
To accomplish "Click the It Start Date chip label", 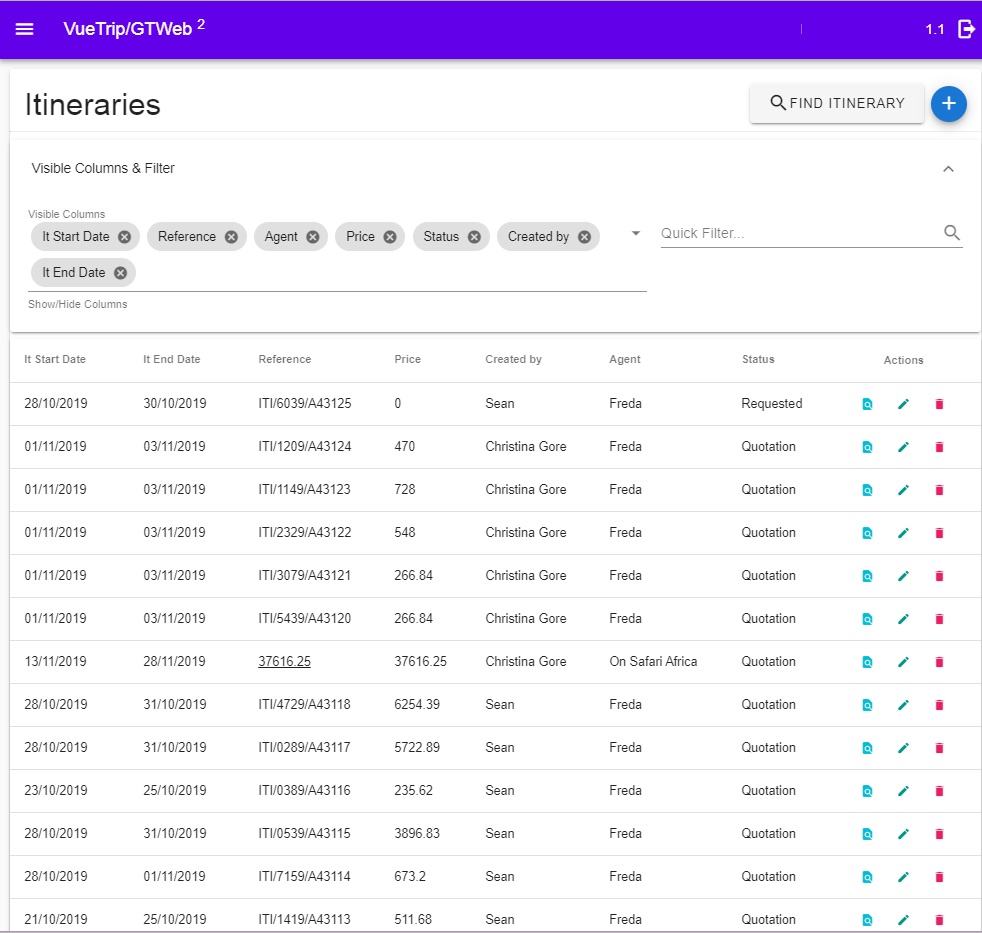I will click(76, 237).
